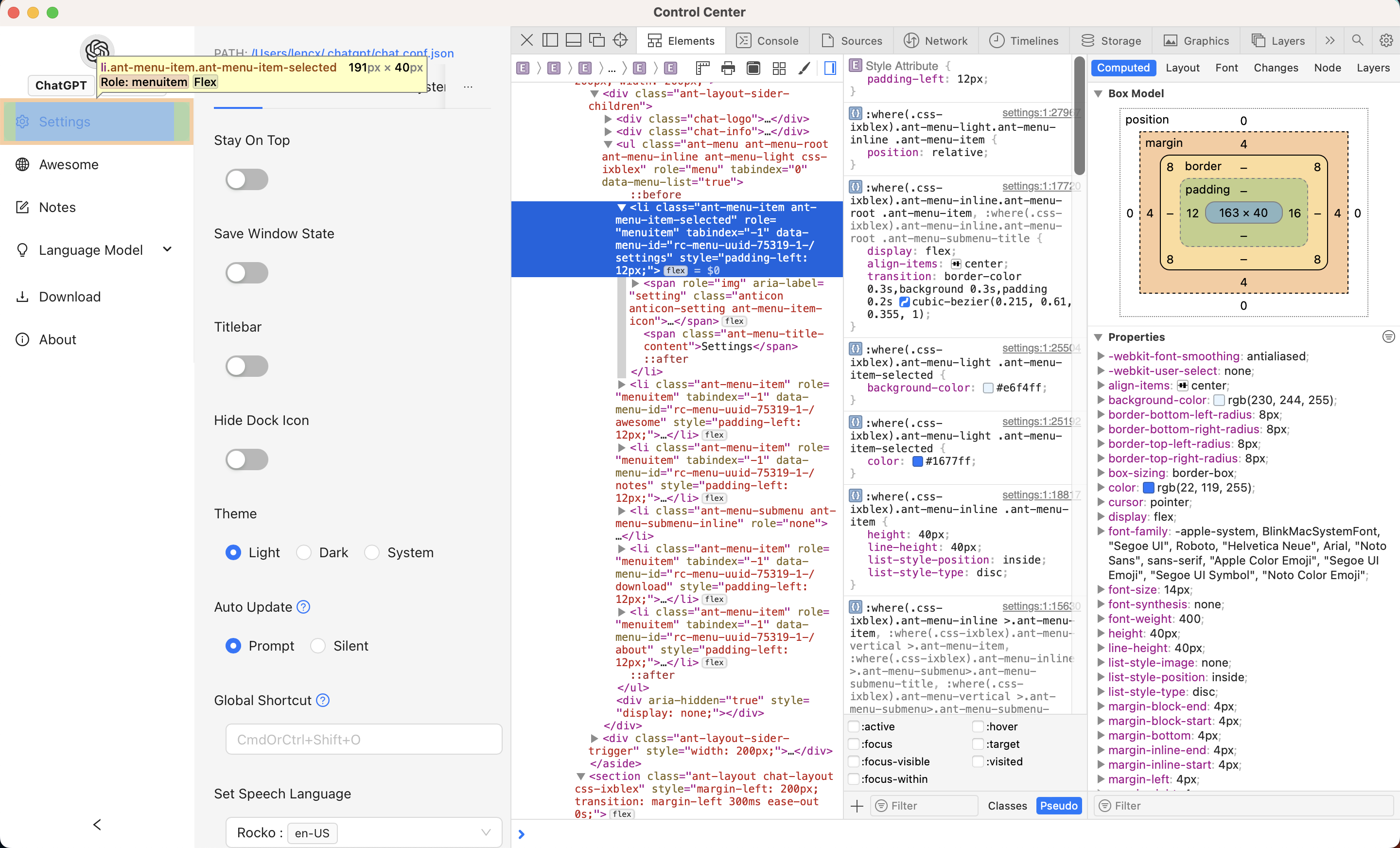The height and width of the screenshot is (848, 1400).
Task: Dock inspector to the bottom of window
Action: pyautogui.click(x=574, y=40)
